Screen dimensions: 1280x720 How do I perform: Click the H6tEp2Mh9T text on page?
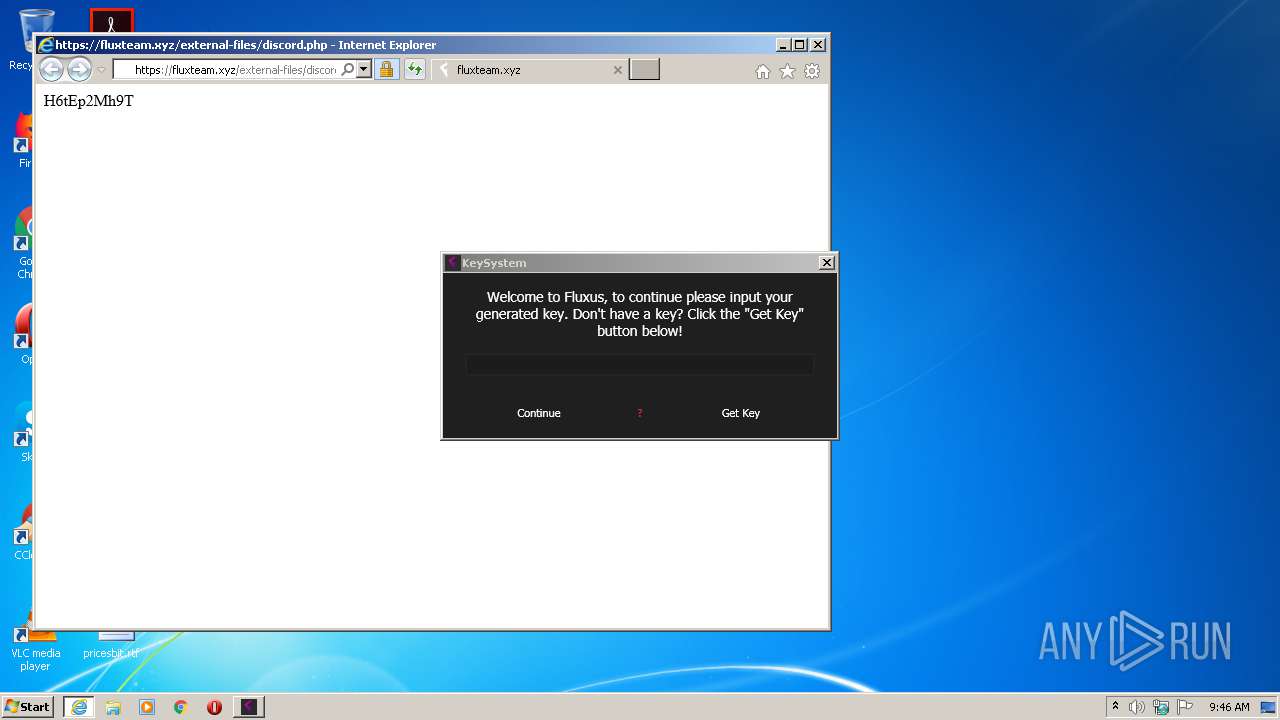click(88, 101)
